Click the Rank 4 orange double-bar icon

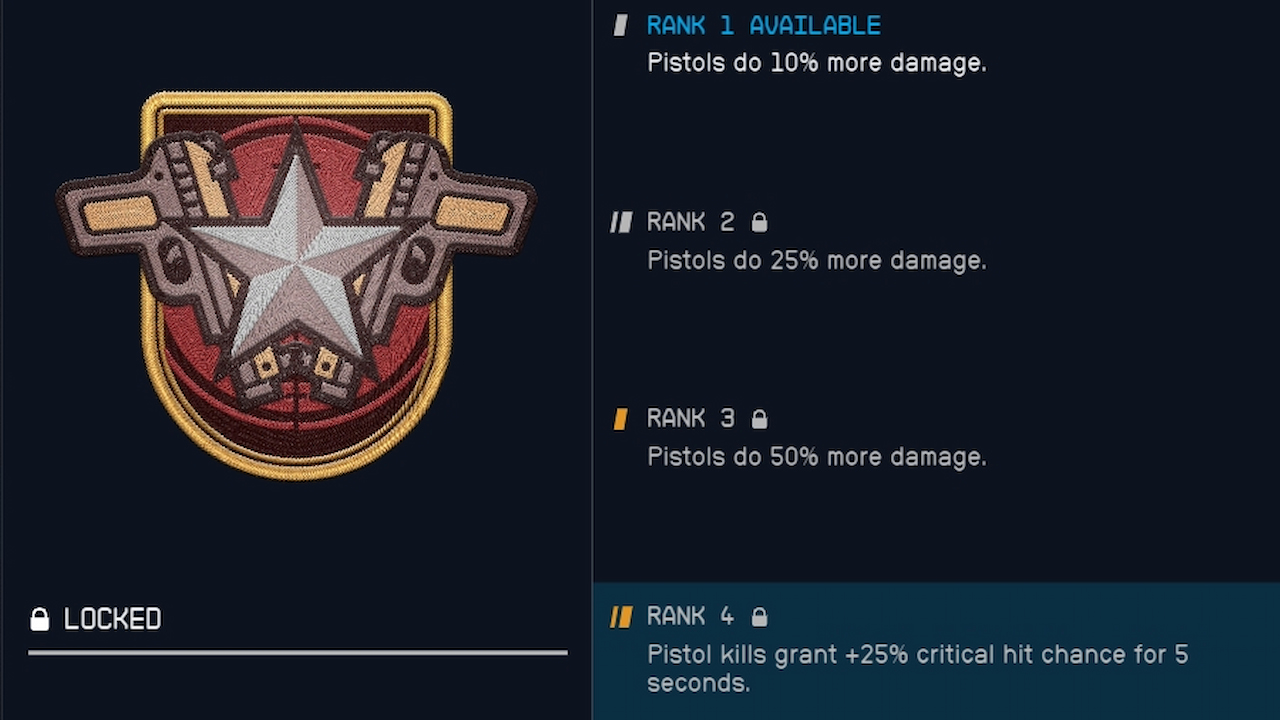[x=621, y=617]
